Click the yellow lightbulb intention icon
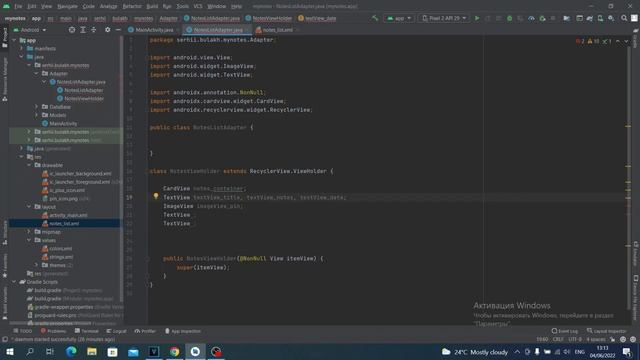 coord(156,196)
